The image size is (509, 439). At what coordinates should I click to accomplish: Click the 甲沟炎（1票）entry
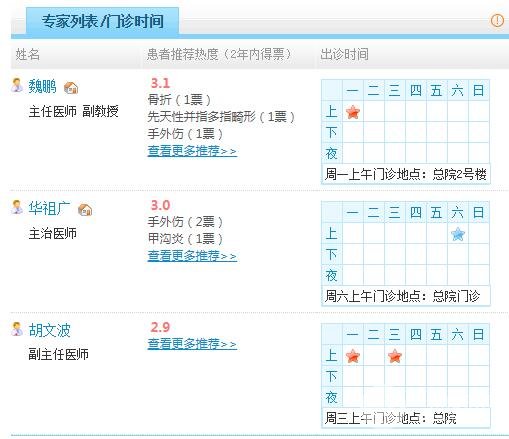pos(185,239)
